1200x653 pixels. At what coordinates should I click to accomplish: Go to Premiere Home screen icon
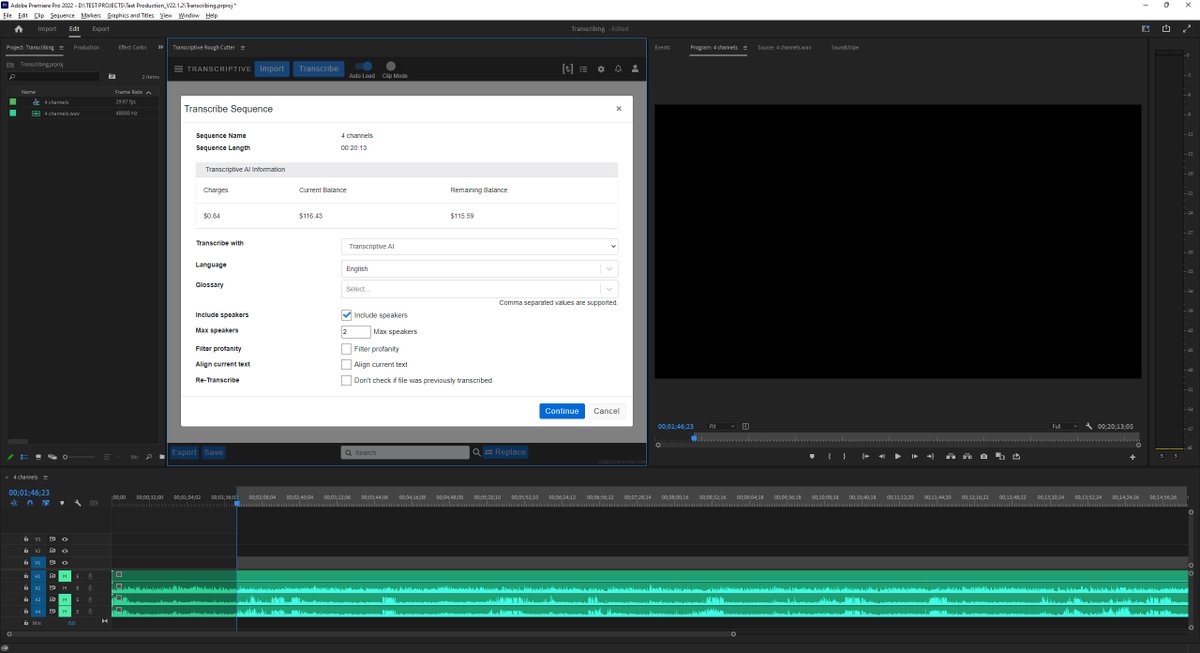18,29
